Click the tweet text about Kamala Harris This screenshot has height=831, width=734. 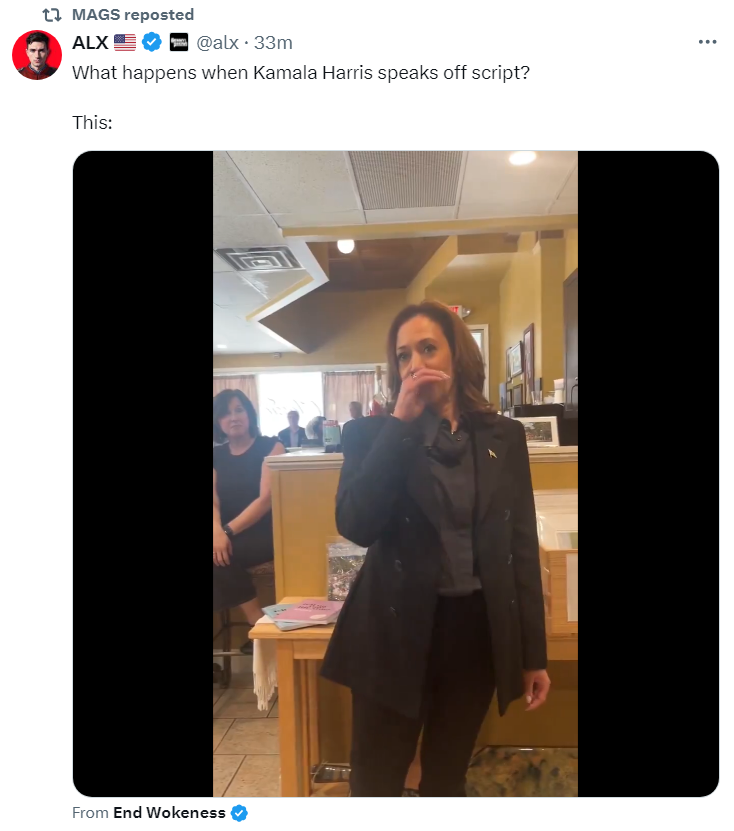coord(300,73)
